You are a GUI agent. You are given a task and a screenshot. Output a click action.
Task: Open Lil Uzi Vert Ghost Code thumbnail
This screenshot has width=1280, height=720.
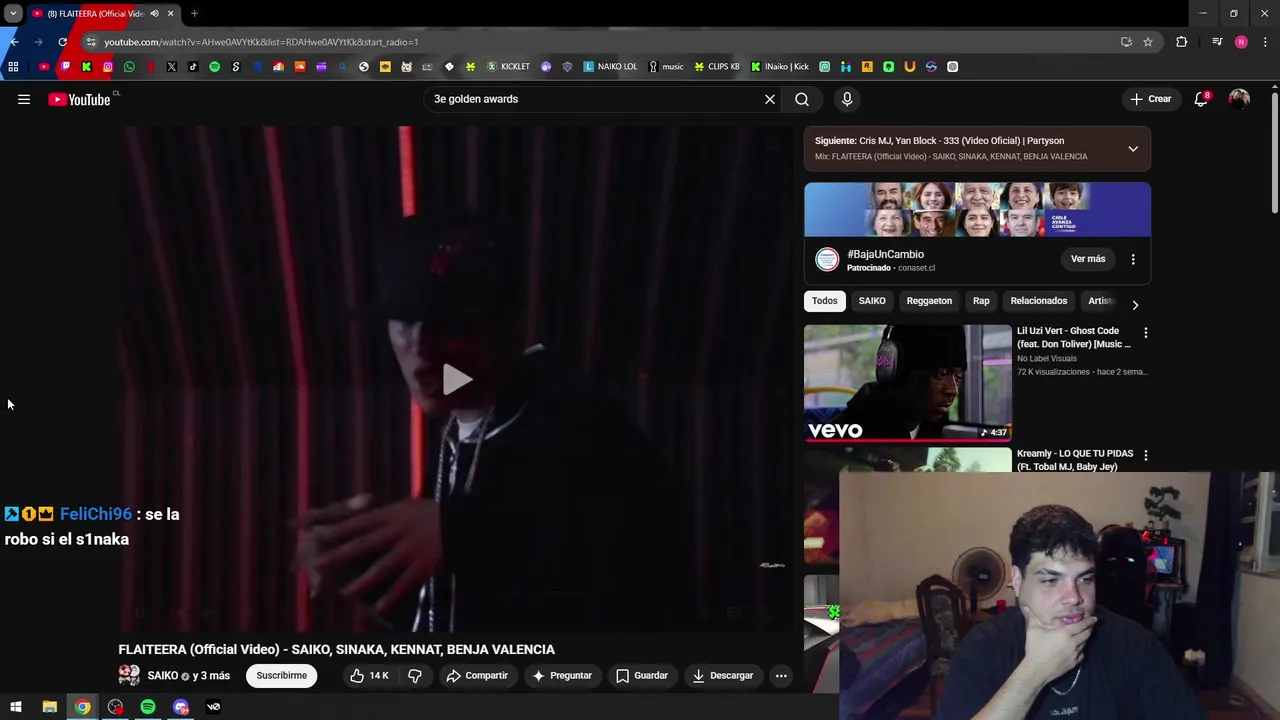point(908,383)
